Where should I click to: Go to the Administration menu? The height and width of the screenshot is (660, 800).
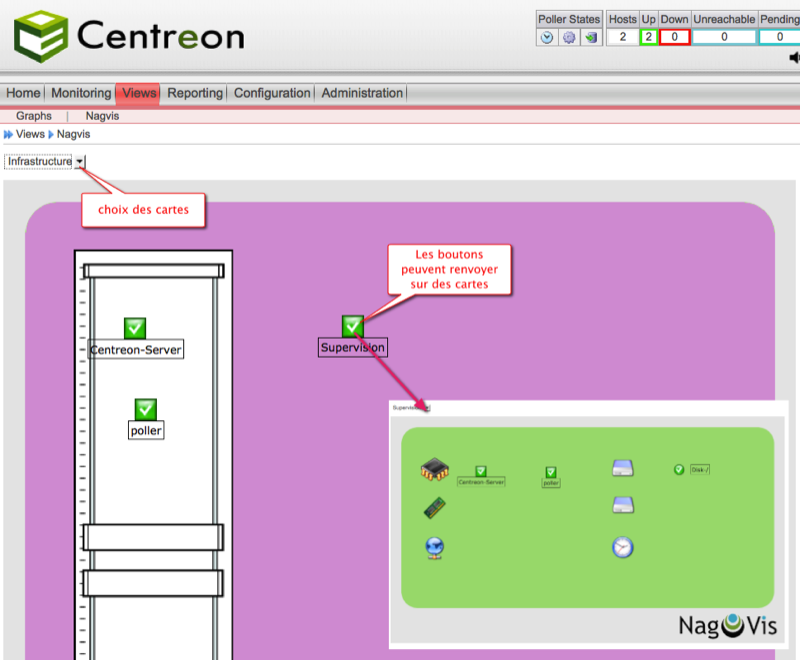(362, 93)
